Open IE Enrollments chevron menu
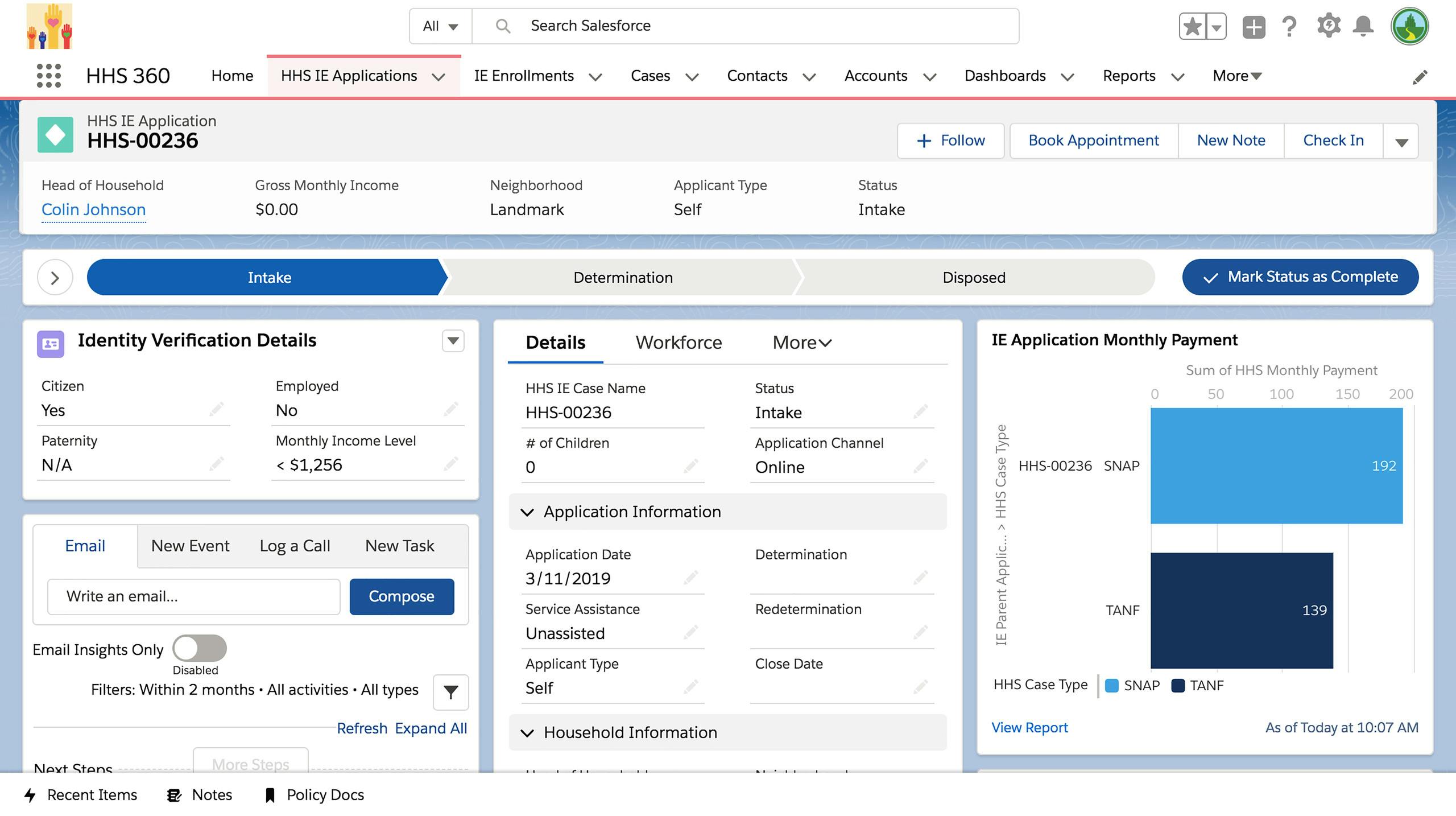 [595, 77]
